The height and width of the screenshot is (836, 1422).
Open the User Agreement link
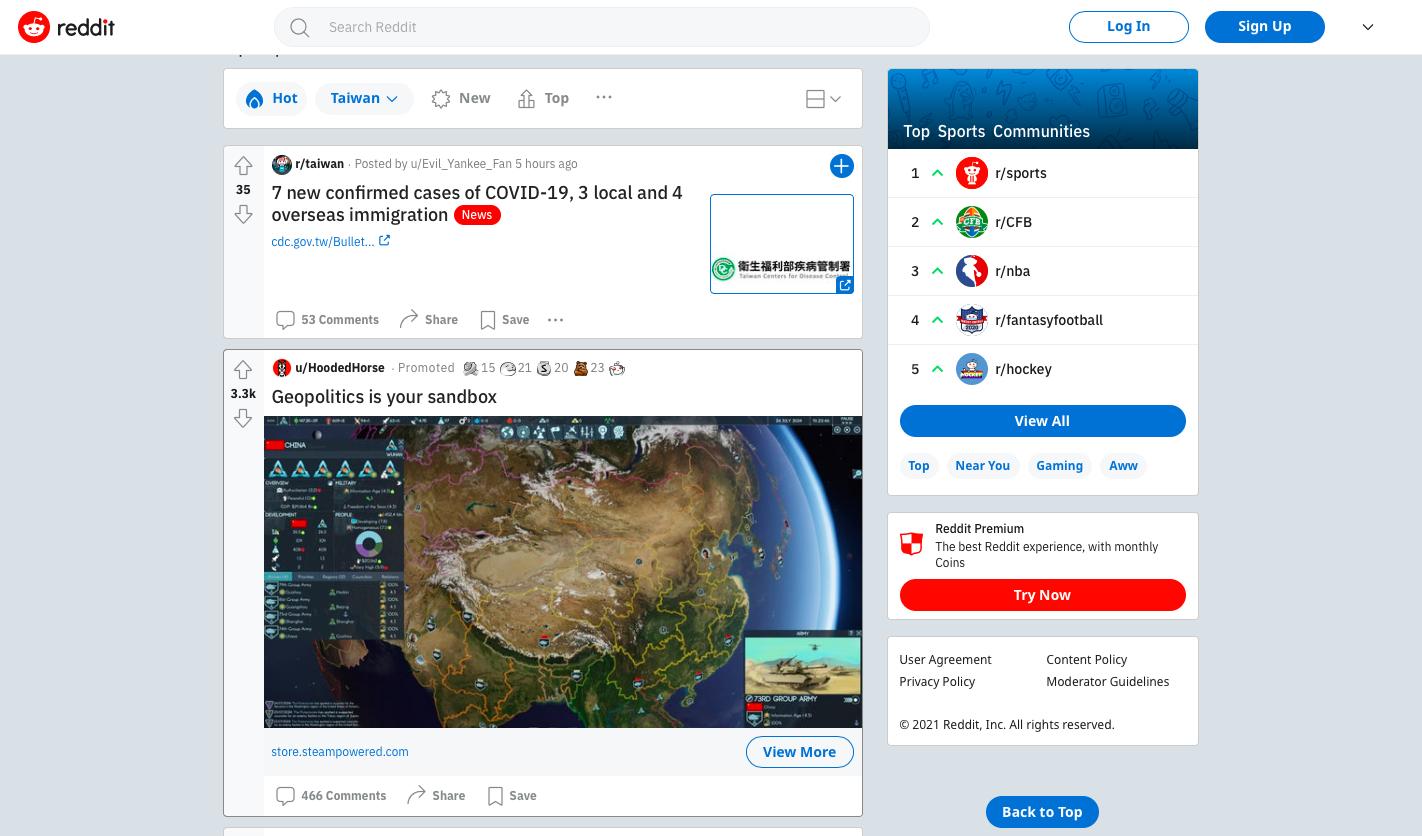pyautogui.click(x=945, y=660)
